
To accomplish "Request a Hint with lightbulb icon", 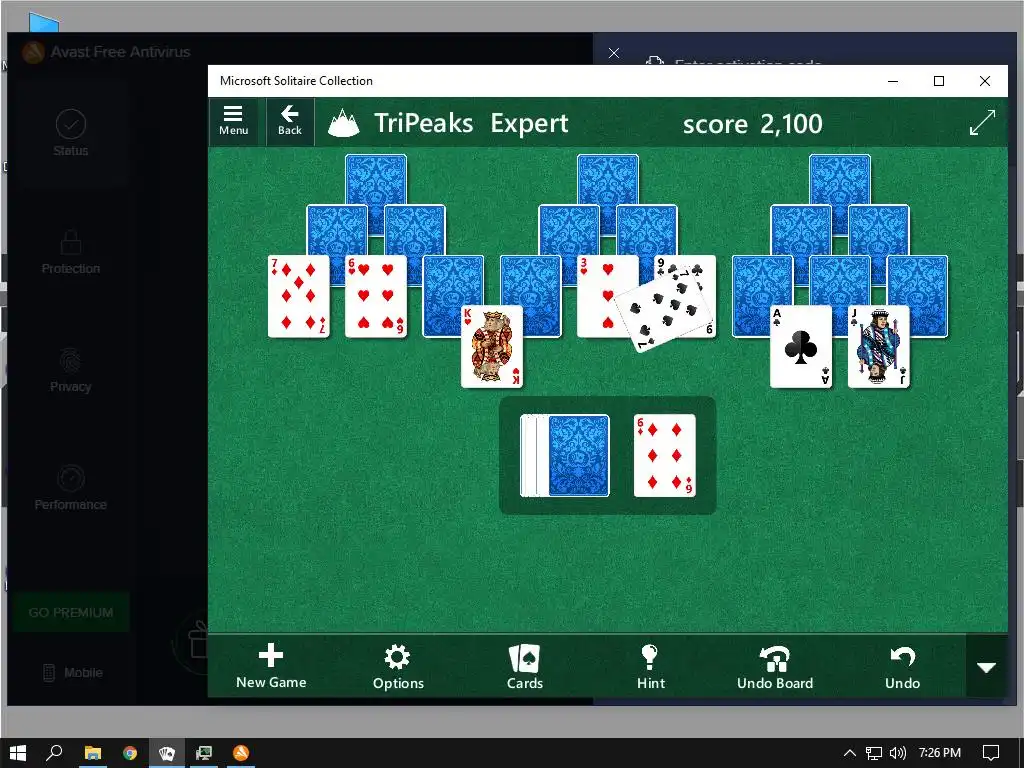I will 650,666.
